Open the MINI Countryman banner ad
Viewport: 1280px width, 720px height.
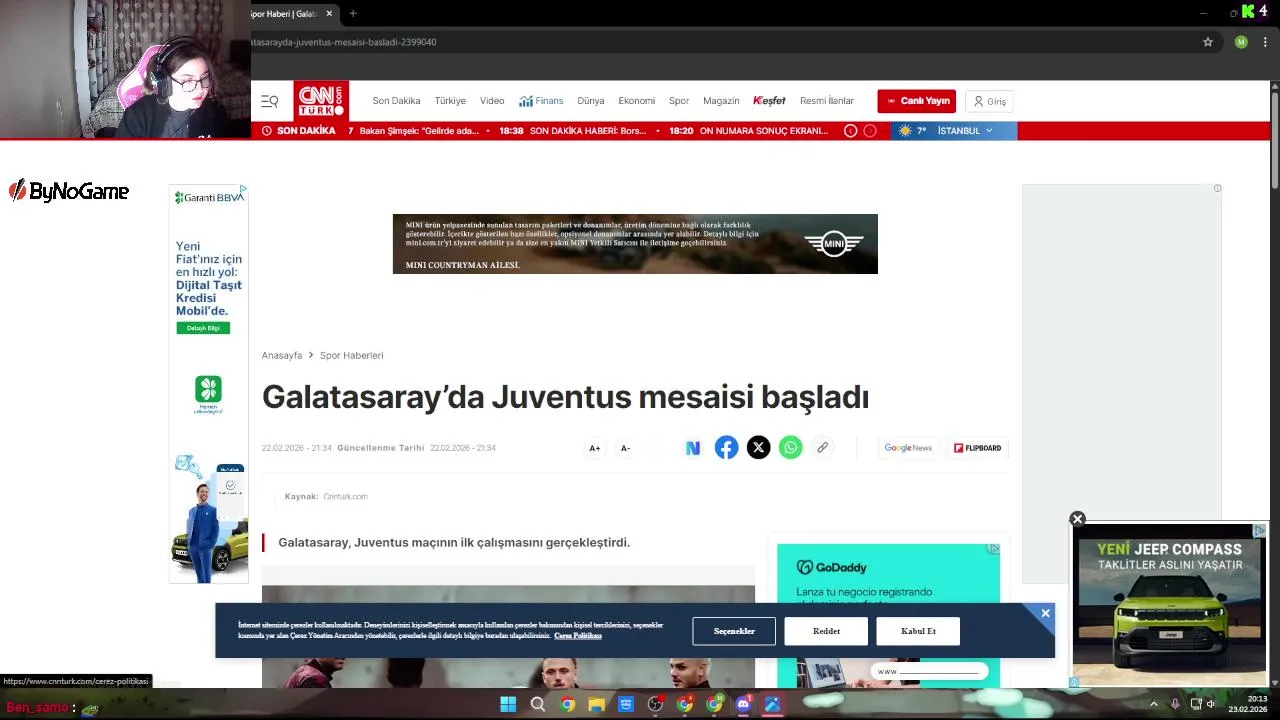point(635,244)
